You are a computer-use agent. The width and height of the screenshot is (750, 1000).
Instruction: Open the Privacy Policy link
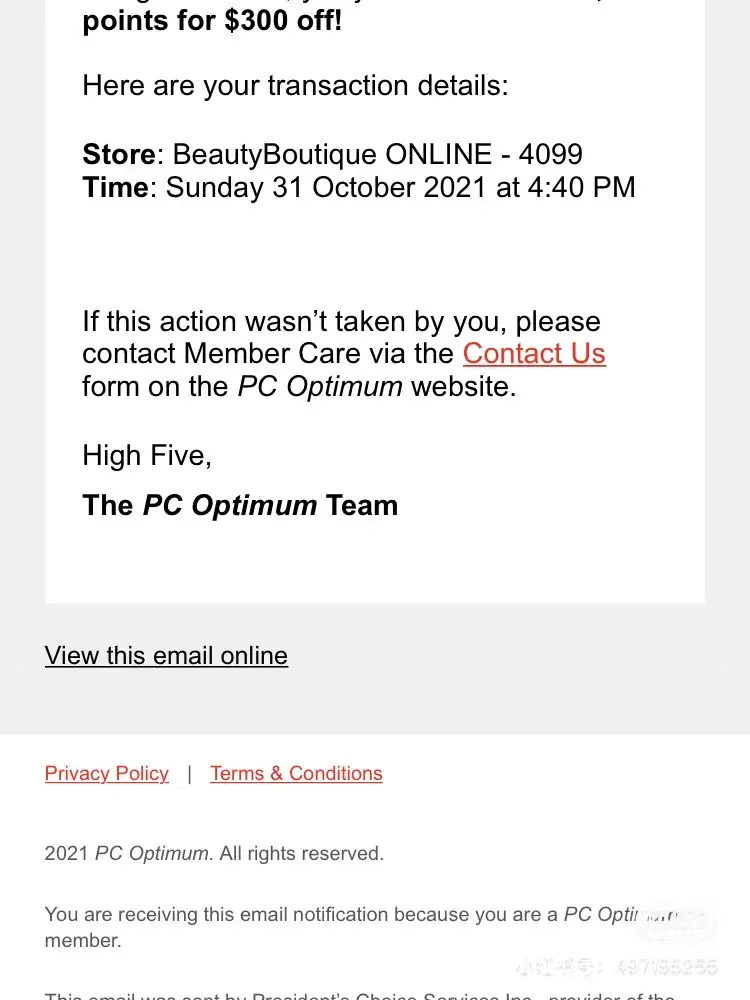point(107,774)
